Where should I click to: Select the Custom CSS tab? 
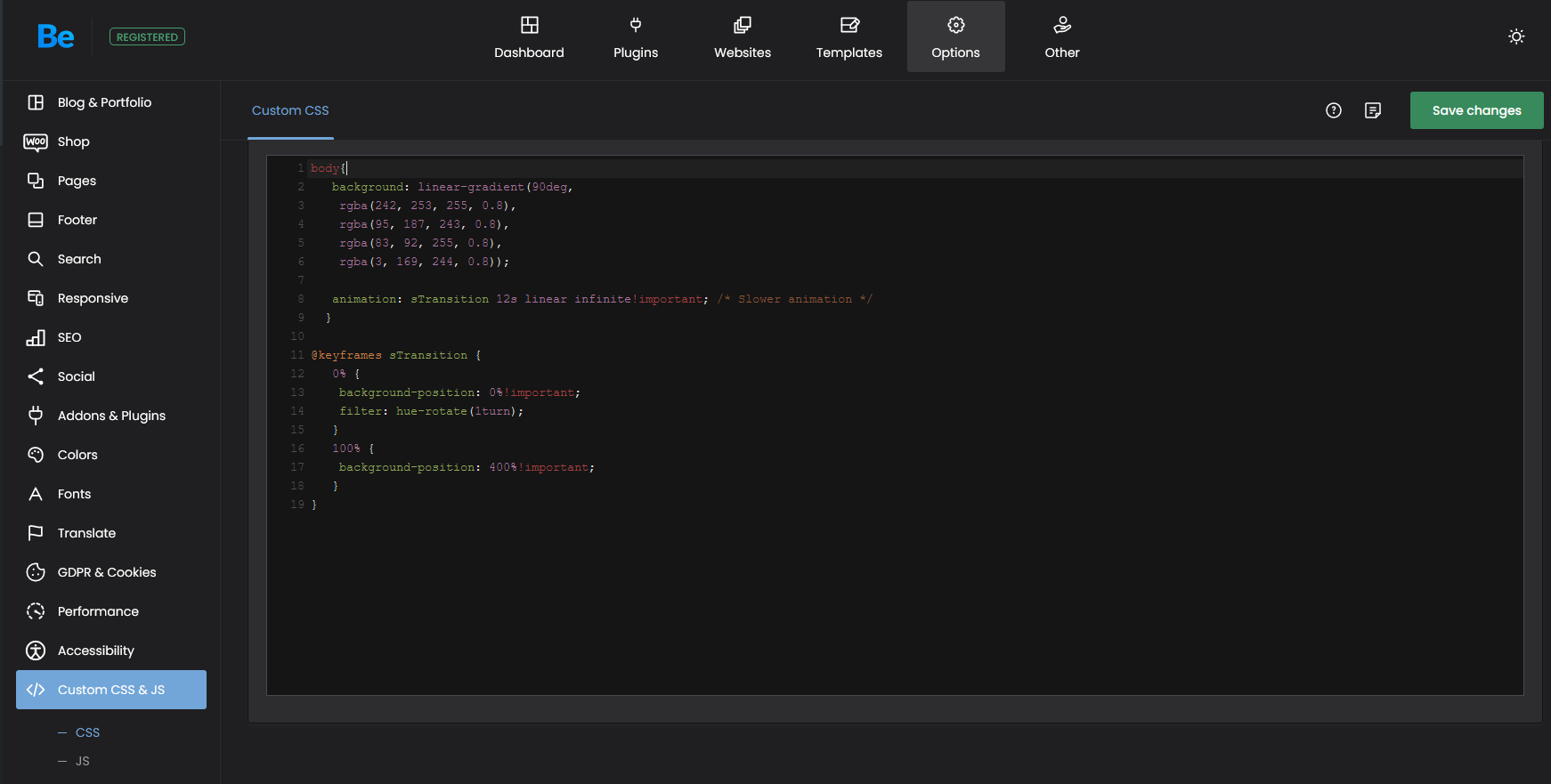(290, 110)
